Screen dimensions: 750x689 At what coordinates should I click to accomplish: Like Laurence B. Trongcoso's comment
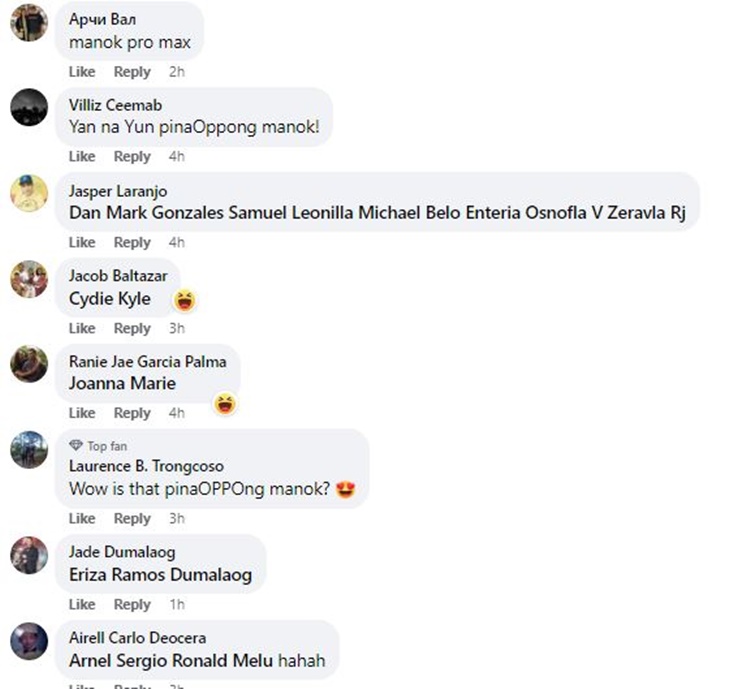point(82,519)
